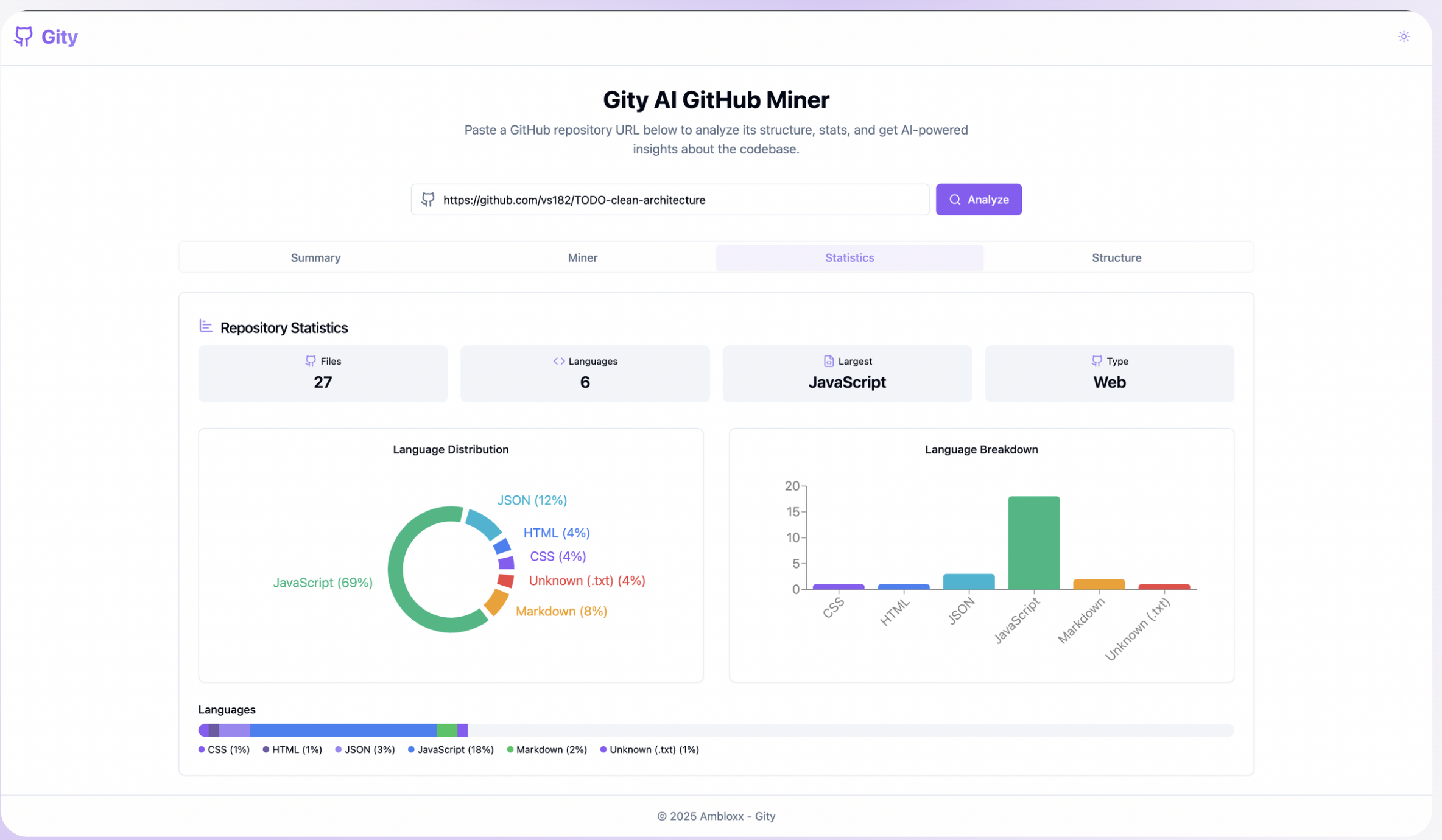Click the GitHub icon inside URL field
This screenshot has width=1442, height=840.
[428, 200]
